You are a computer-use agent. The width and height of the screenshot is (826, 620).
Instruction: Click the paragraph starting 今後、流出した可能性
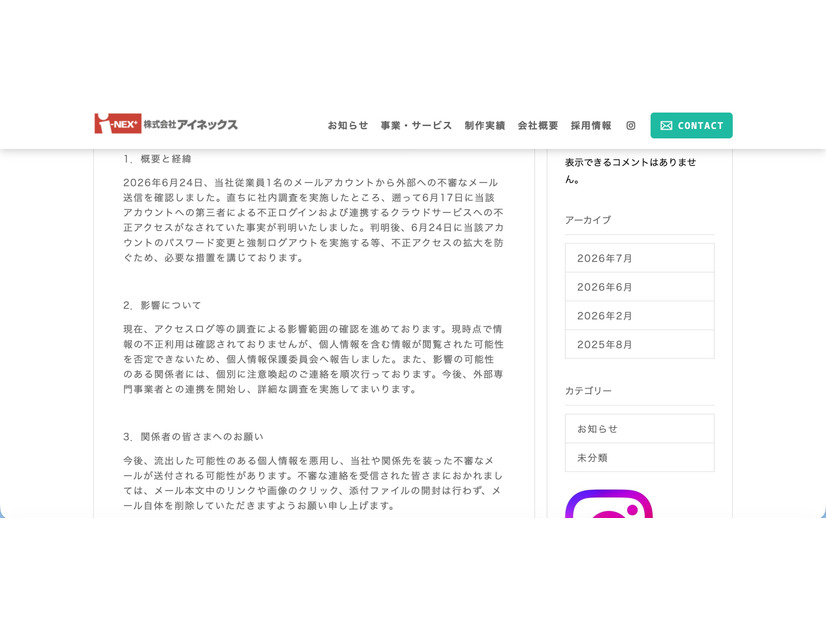tap(313, 483)
